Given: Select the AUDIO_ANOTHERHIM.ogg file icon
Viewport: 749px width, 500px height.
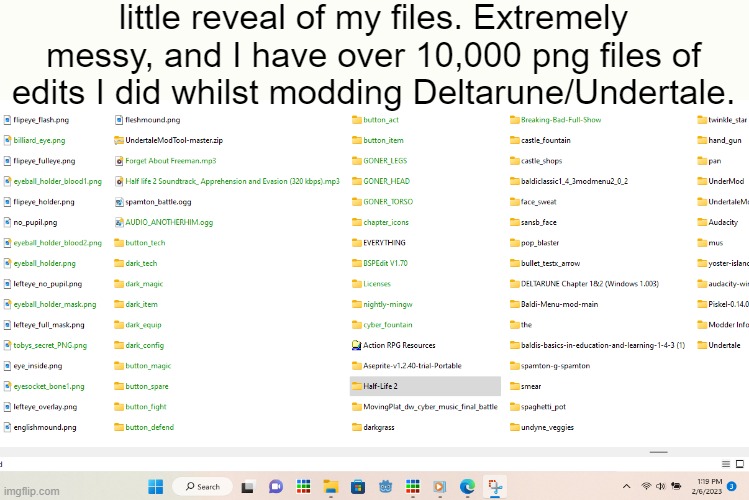Looking at the screenshot, I should point(119,222).
